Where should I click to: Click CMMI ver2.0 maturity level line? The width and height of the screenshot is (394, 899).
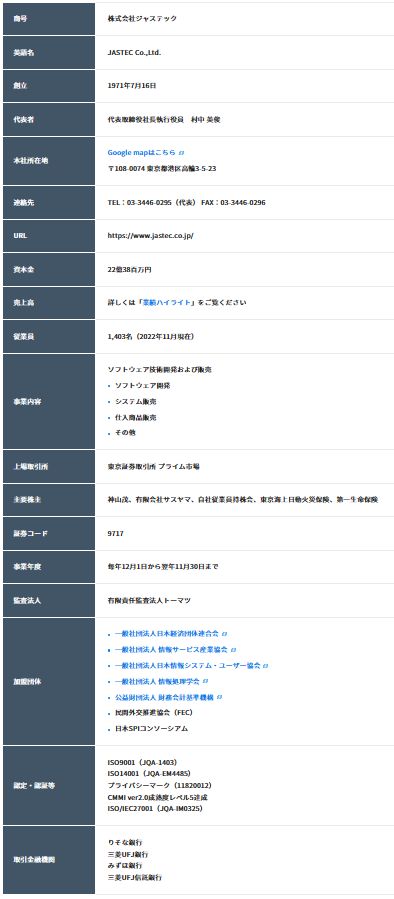pos(157,797)
